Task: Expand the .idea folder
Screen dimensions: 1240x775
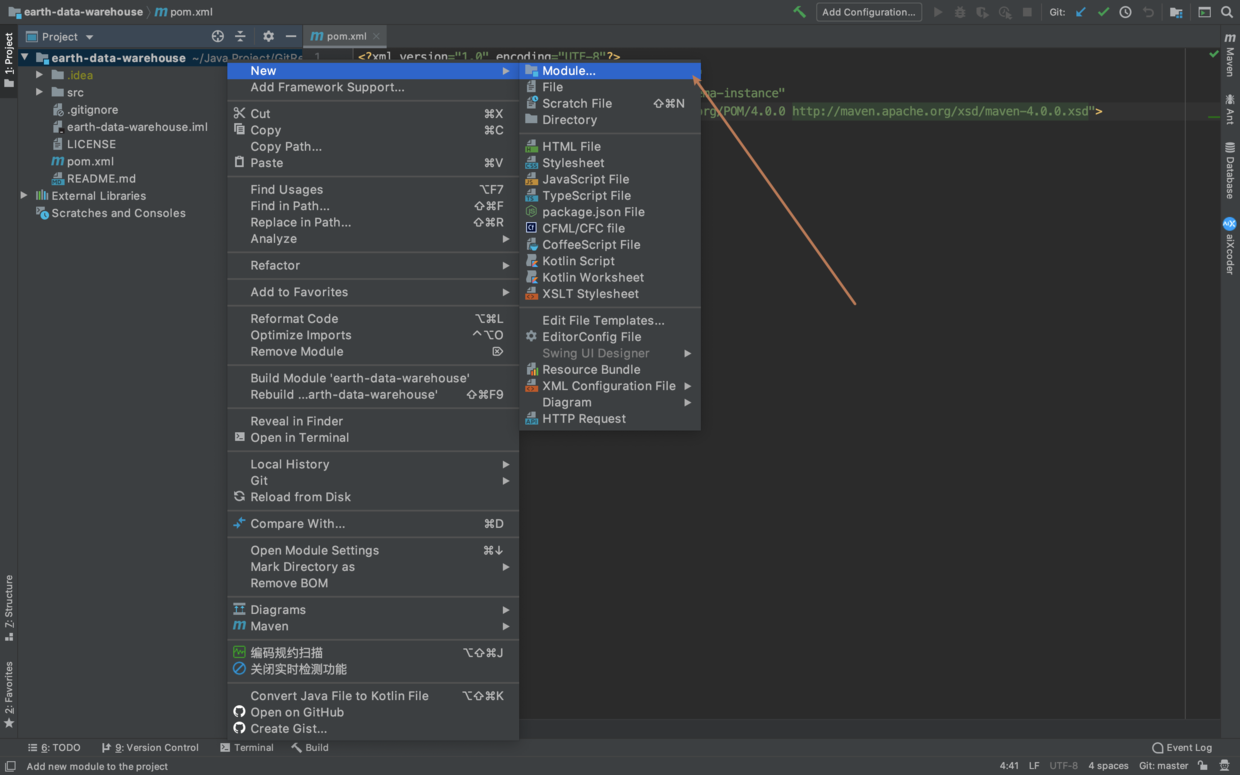Action: coord(40,75)
